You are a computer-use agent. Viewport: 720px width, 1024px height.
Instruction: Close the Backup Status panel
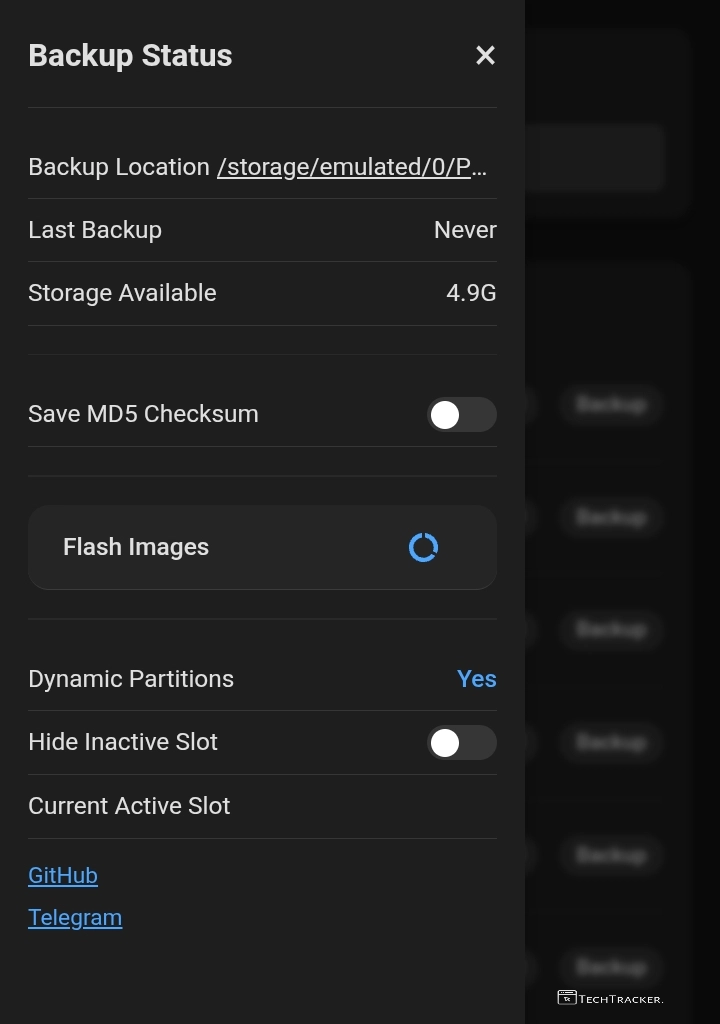pyautogui.click(x=485, y=56)
